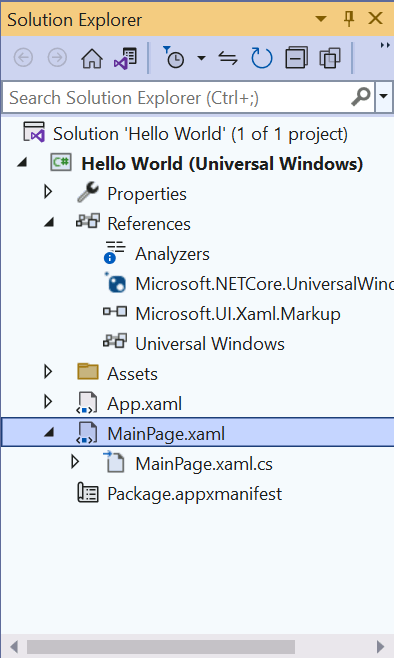The height and width of the screenshot is (658, 394).
Task: Click the References icon
Action: pyautogui.click(x=88, y=221)
